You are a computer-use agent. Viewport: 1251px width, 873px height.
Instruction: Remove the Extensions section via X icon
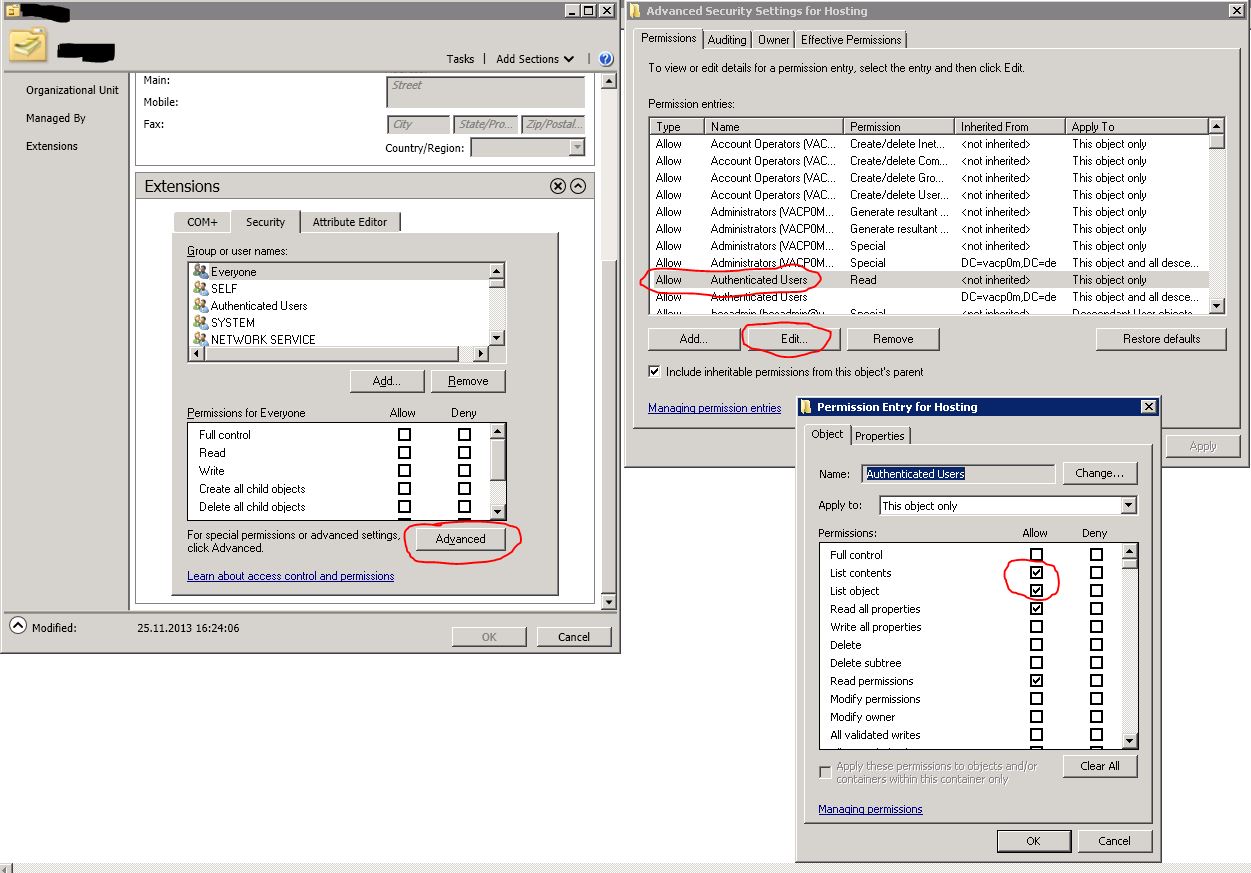coord(558,186)
